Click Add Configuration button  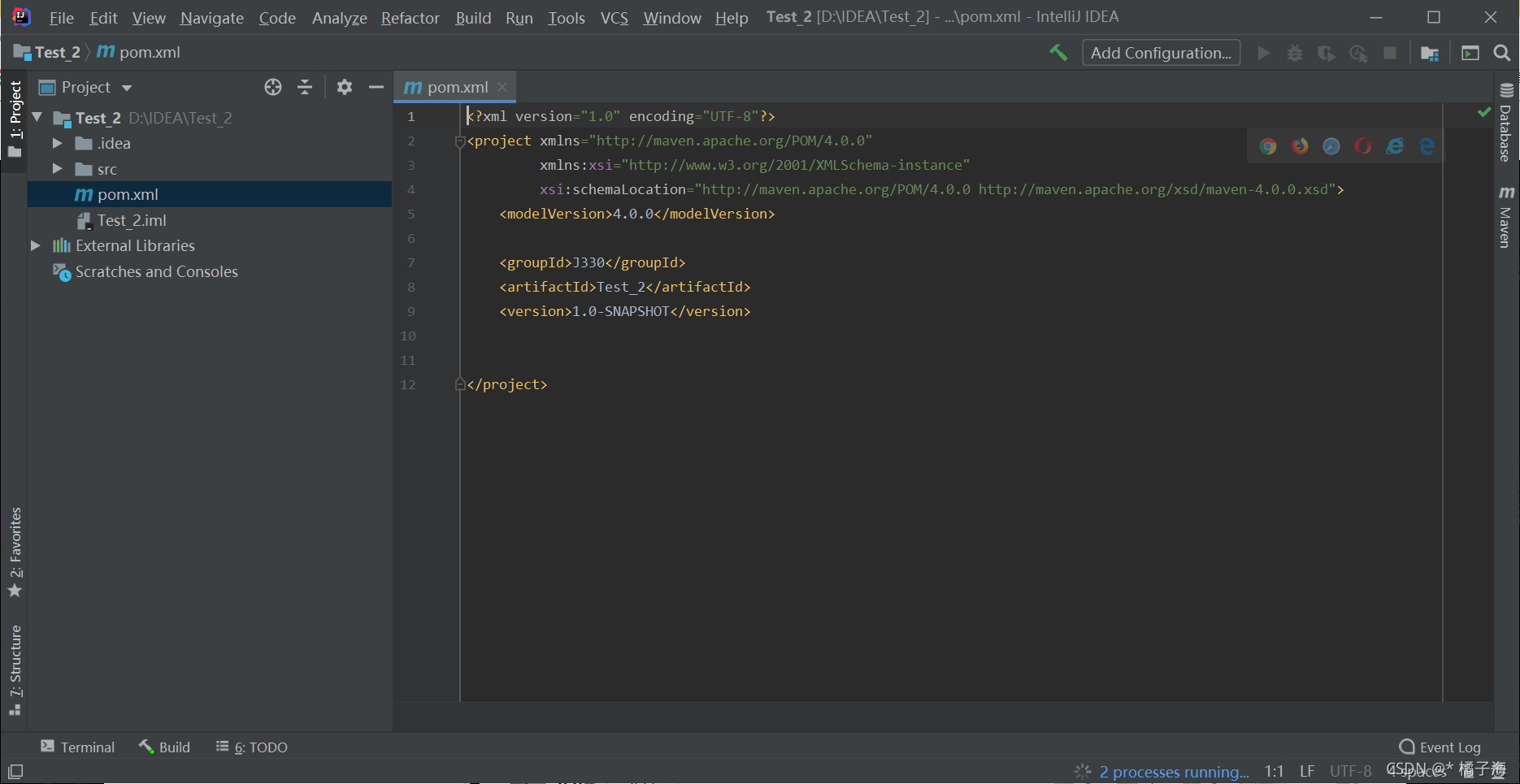pos(1161,53)
